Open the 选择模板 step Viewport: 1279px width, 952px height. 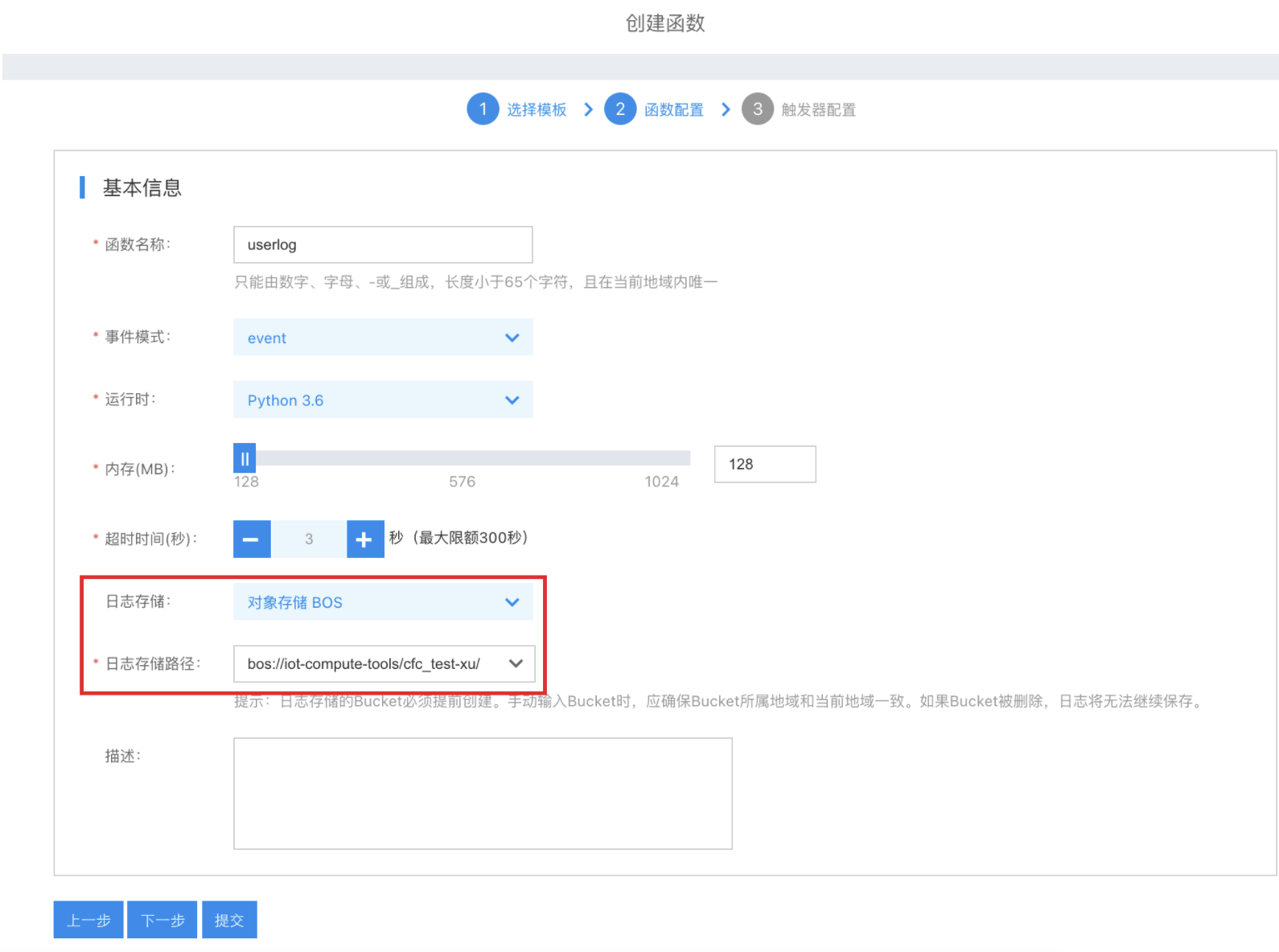click(537, 110)
